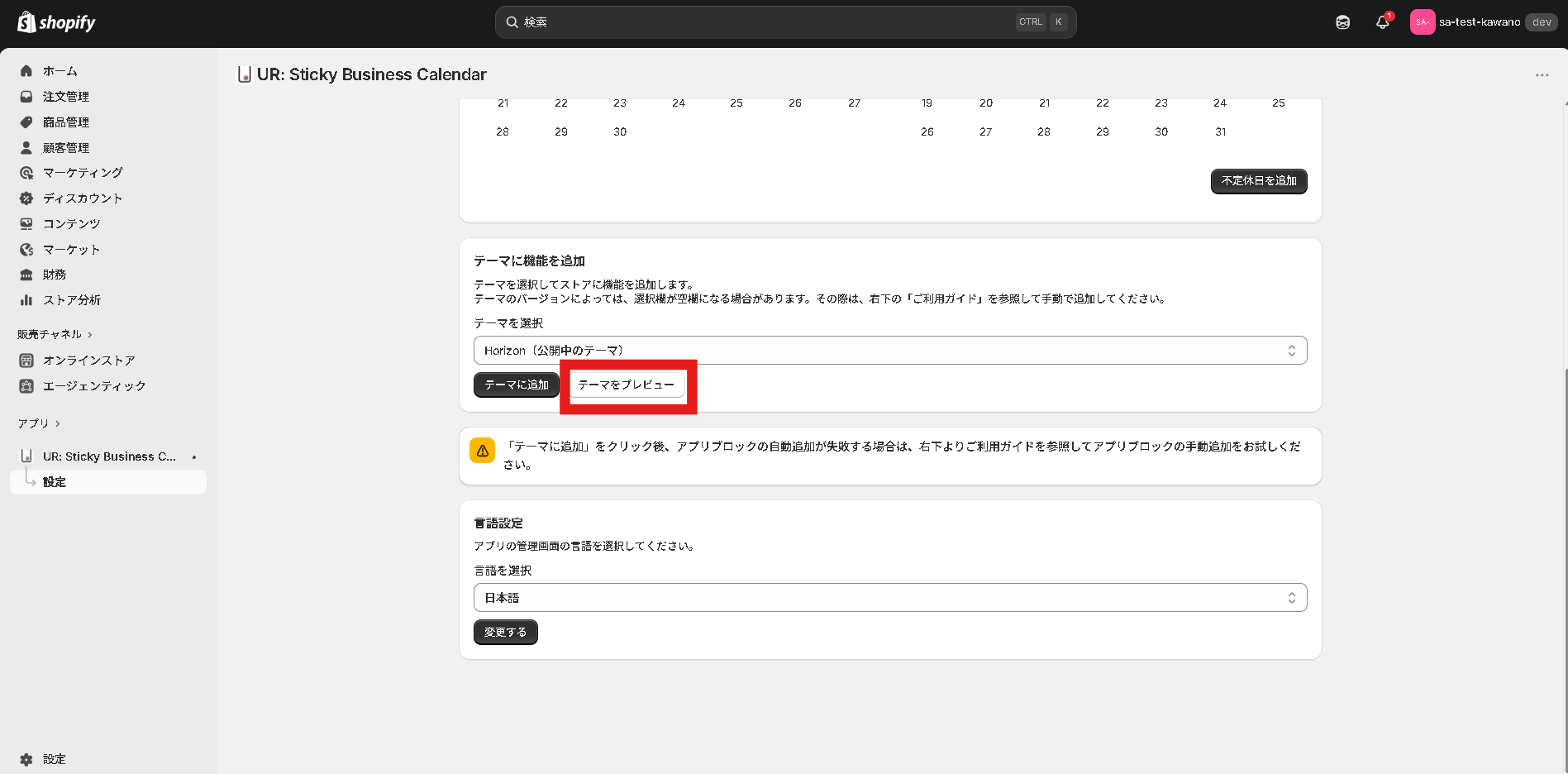Viewport: 1568px width, 774px height.
Task: Open 注文管理 orders icon
Action: [26, 97]
